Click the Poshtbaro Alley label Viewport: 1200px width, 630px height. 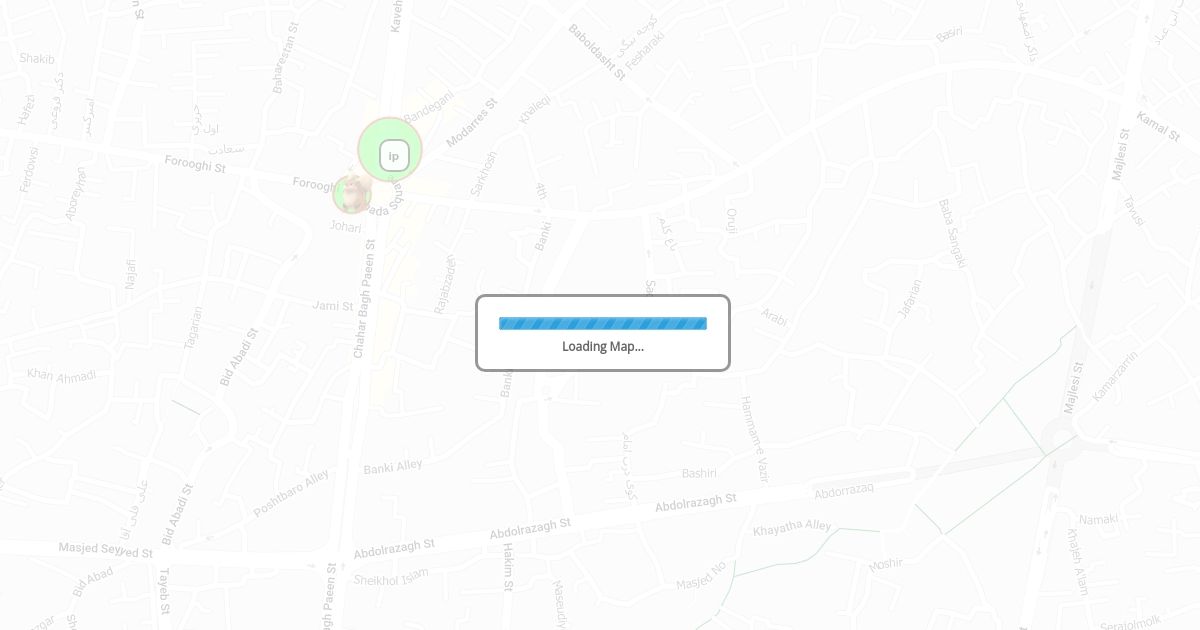[x=291, y=493]
